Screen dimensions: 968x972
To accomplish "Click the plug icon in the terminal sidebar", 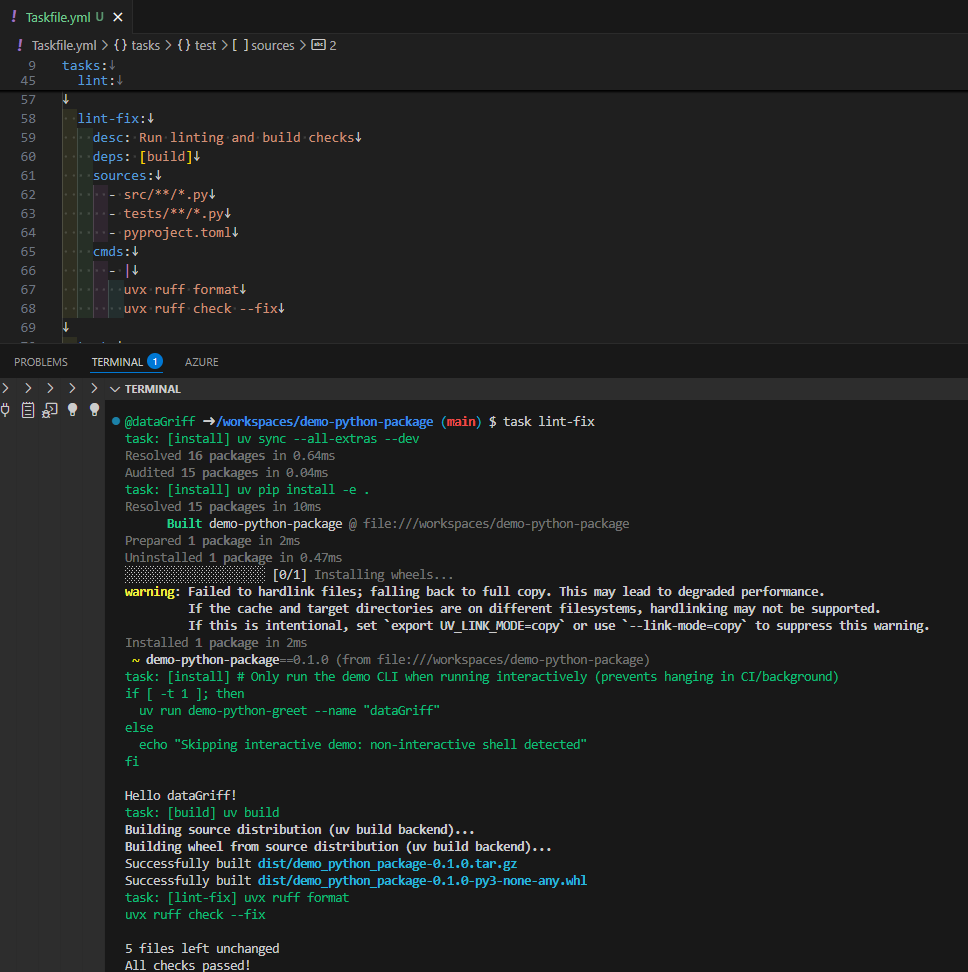I will (6, 410).
